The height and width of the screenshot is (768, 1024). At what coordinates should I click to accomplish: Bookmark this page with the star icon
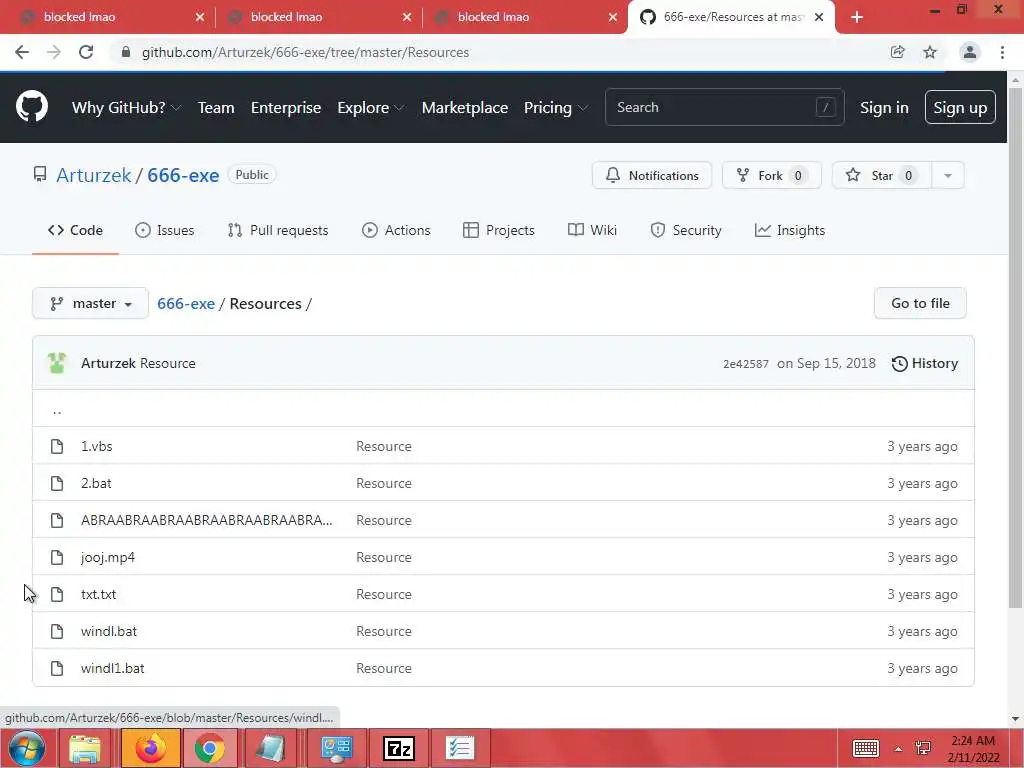pos(930,52)
